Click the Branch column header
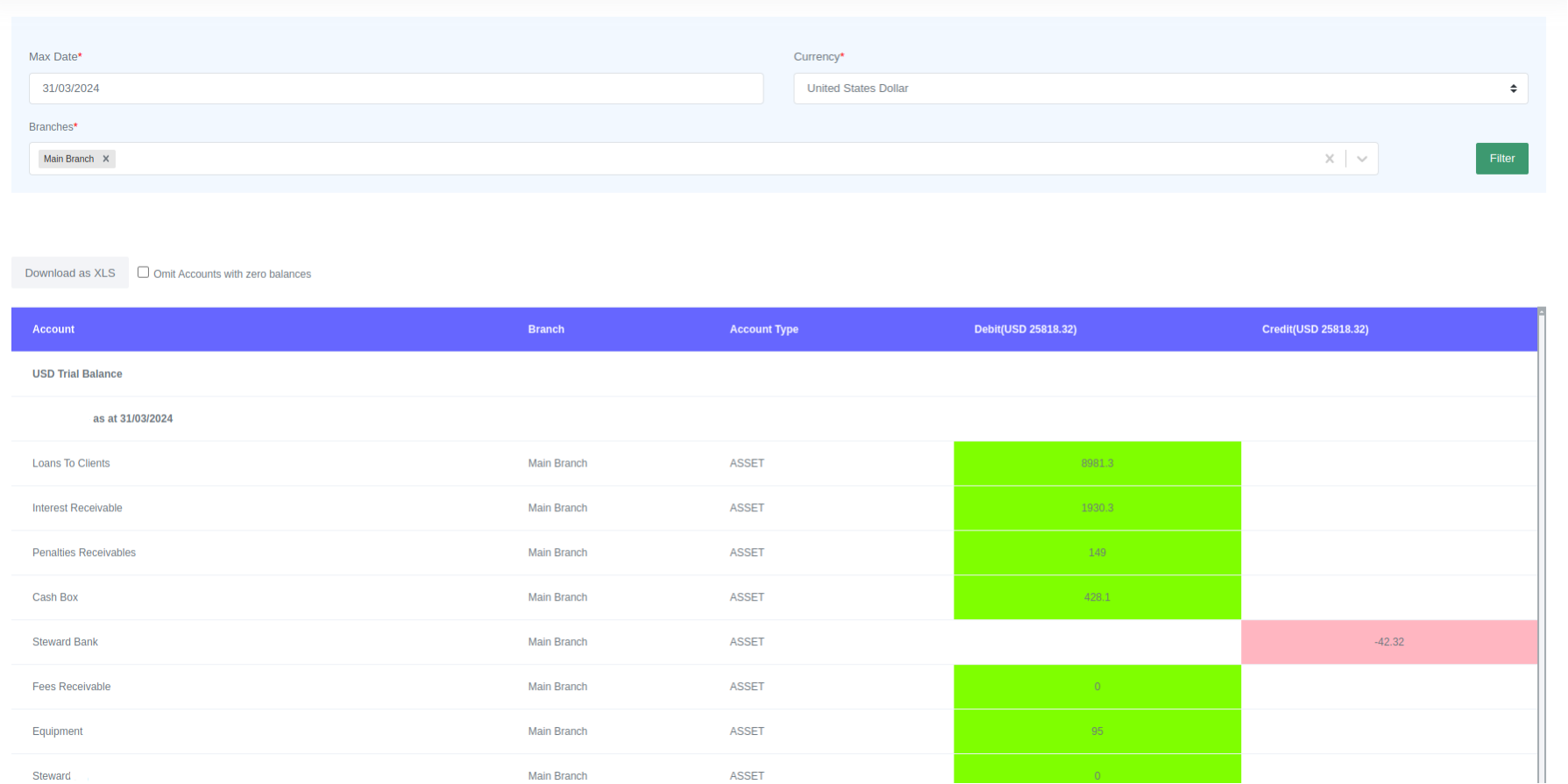1568x784 pixels. (x=545, y=330)
